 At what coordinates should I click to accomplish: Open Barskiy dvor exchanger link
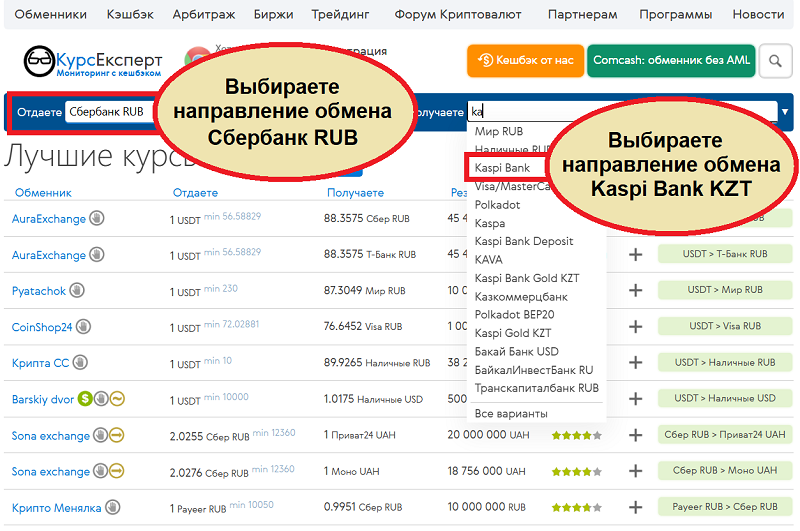point(43,399)
